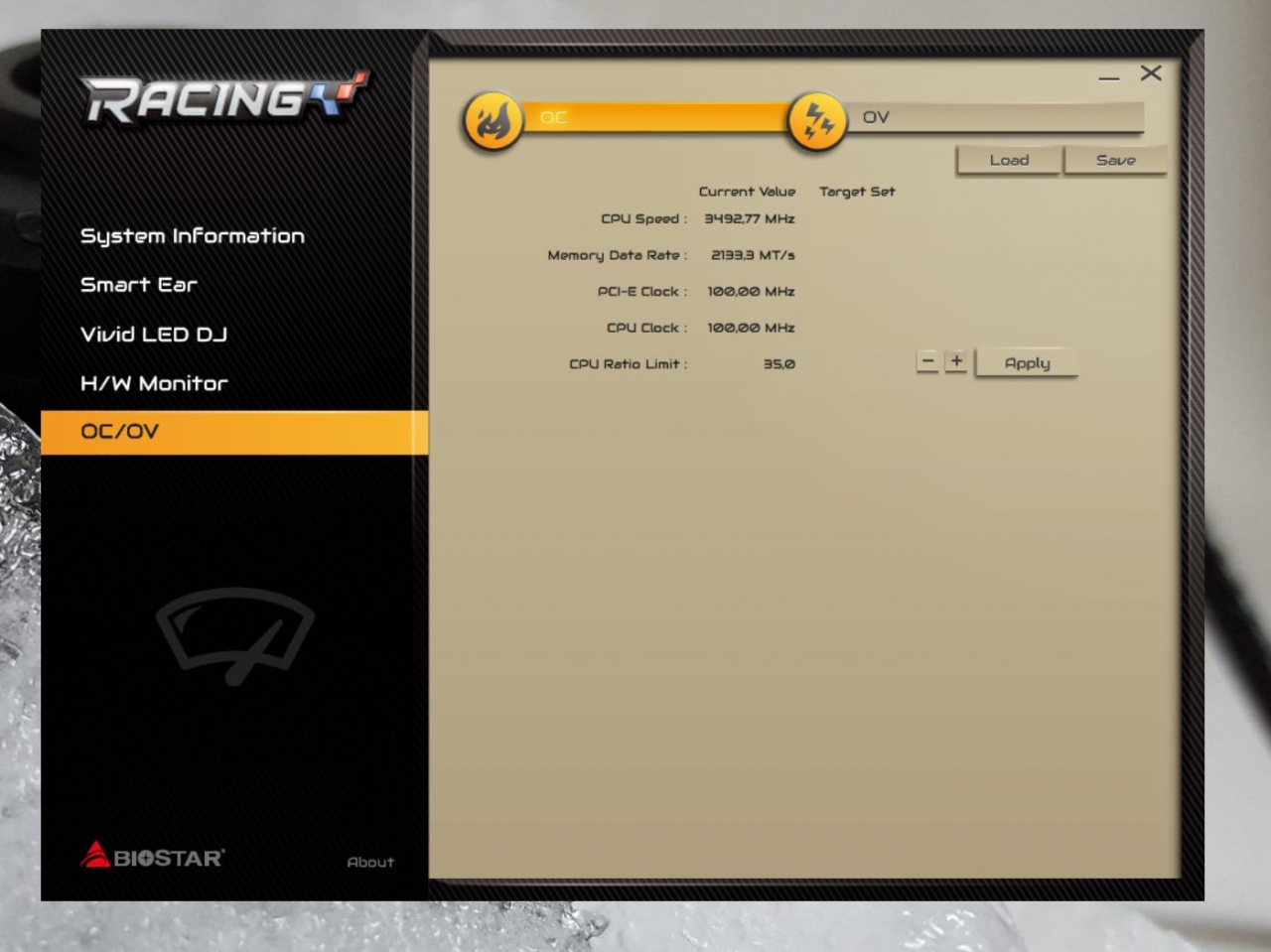Click the Racing logo at top left
Image resolution: width=1271 pixels, height=952 pixels.
(x=224, y=98)
